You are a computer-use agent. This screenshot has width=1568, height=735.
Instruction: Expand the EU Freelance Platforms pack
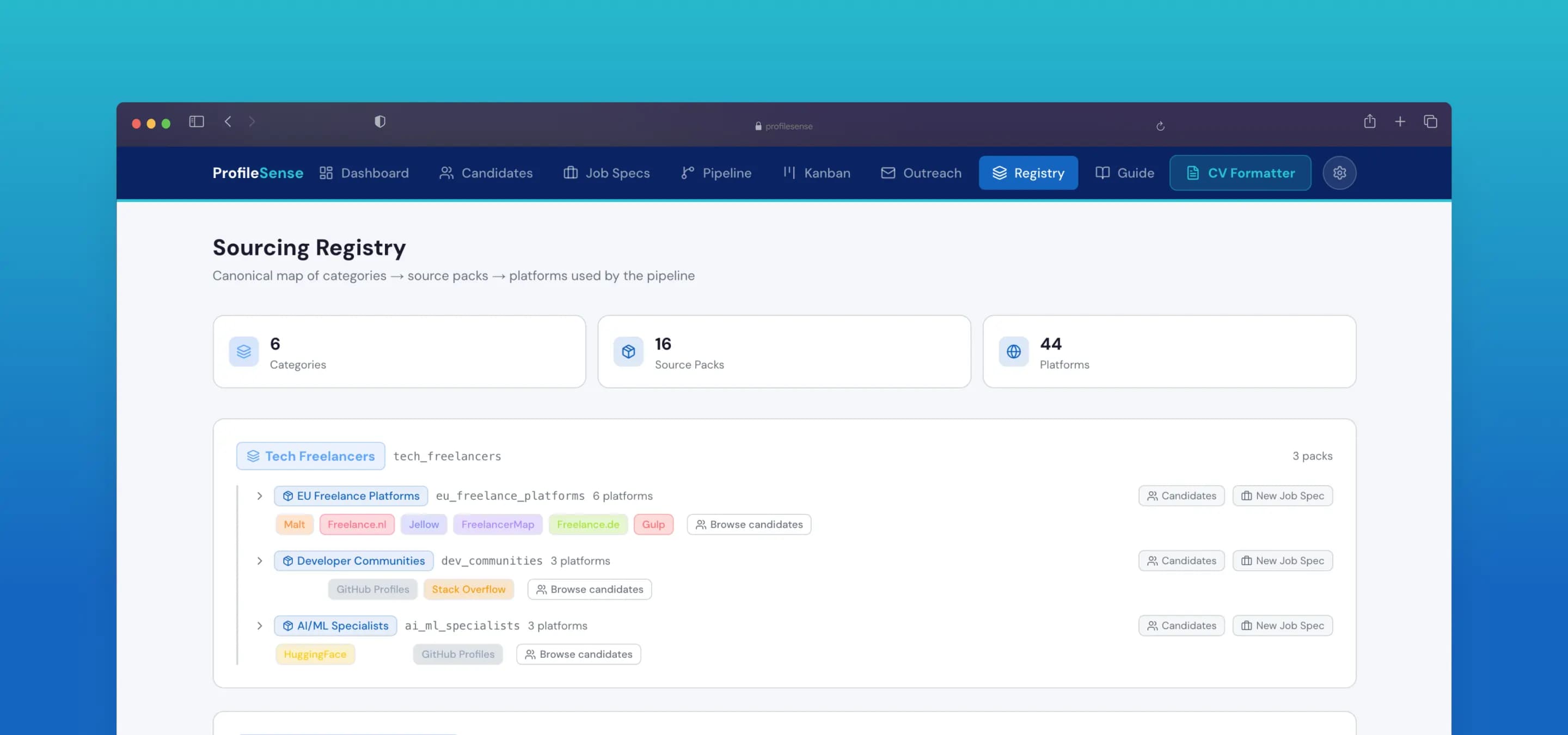259,496
